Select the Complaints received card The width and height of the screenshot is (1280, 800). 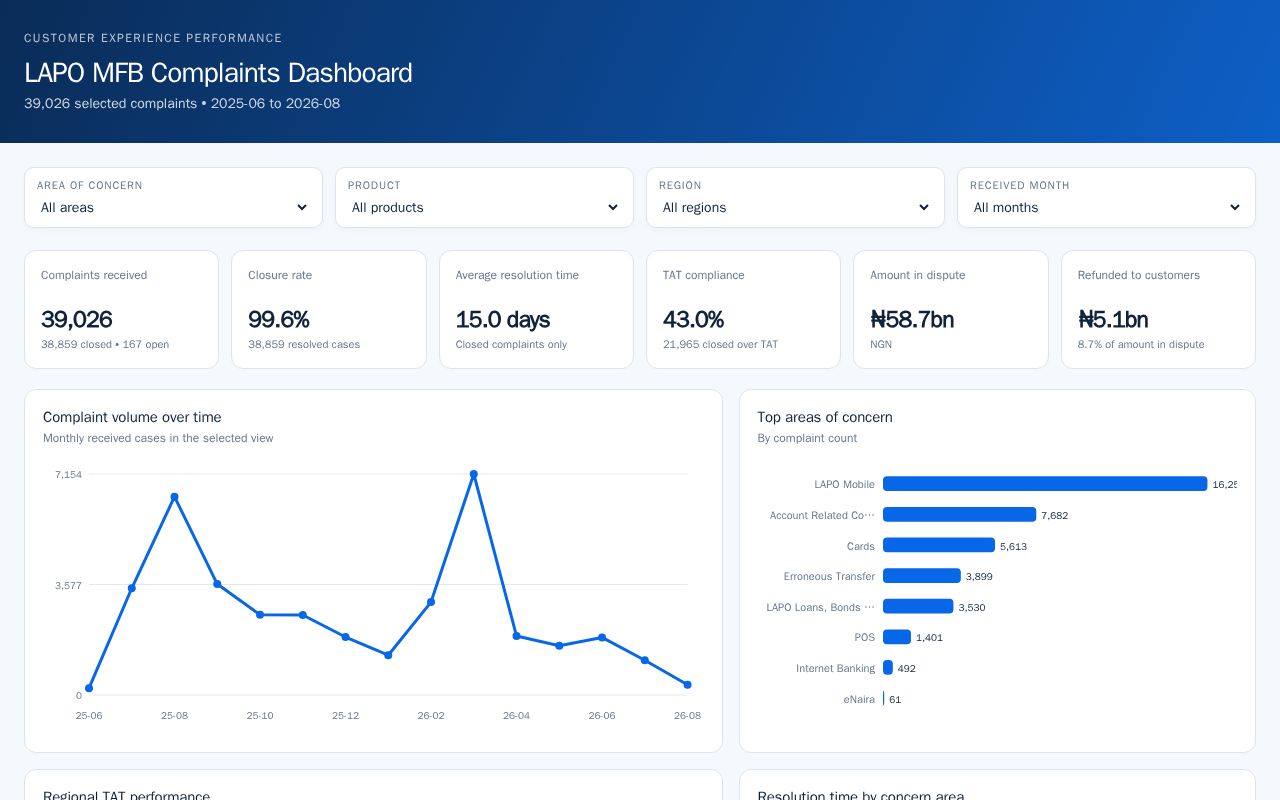pyautogui.click(x=121, y=309)
